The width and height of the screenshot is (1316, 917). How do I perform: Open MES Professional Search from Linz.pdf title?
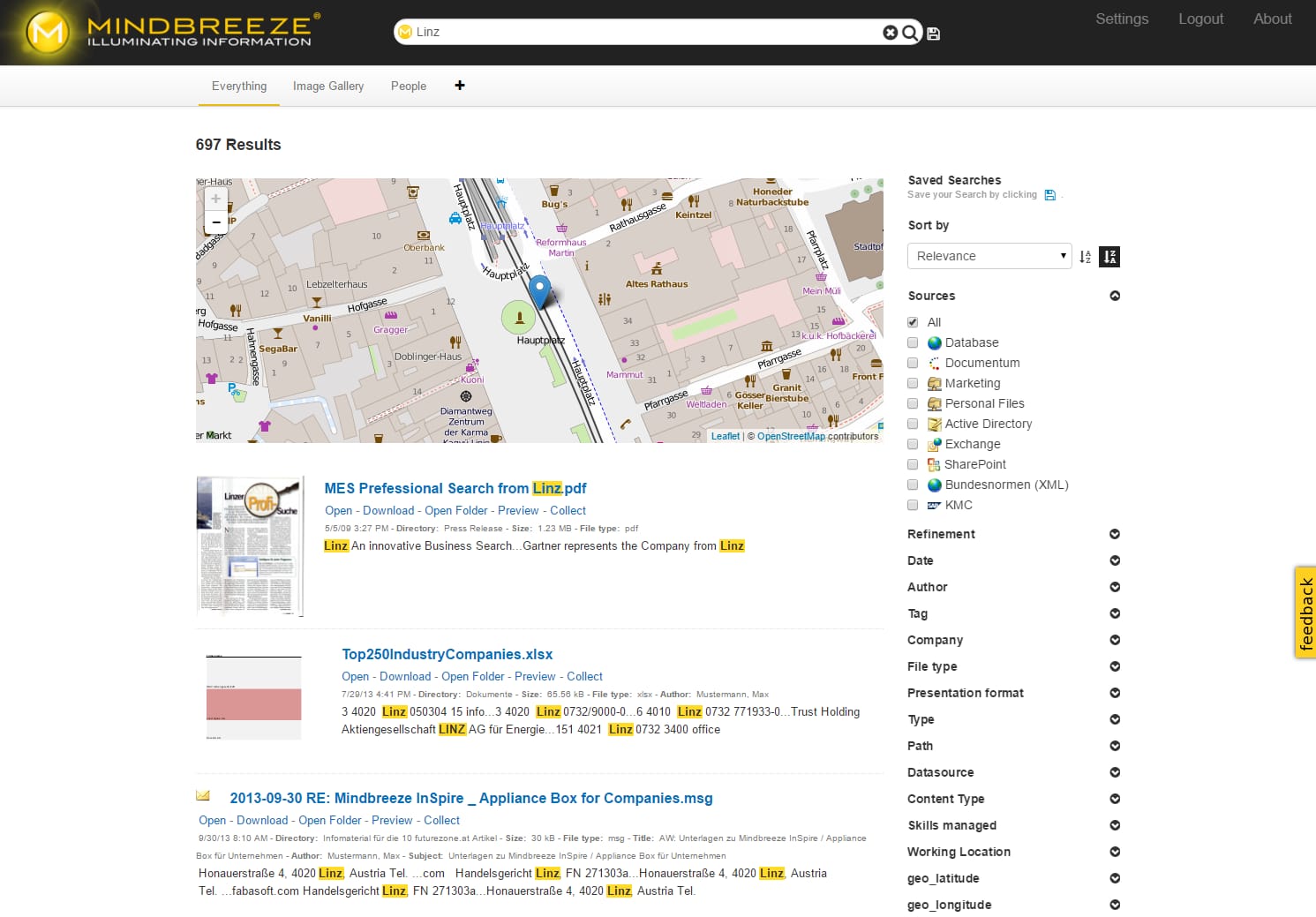point(455,488)
